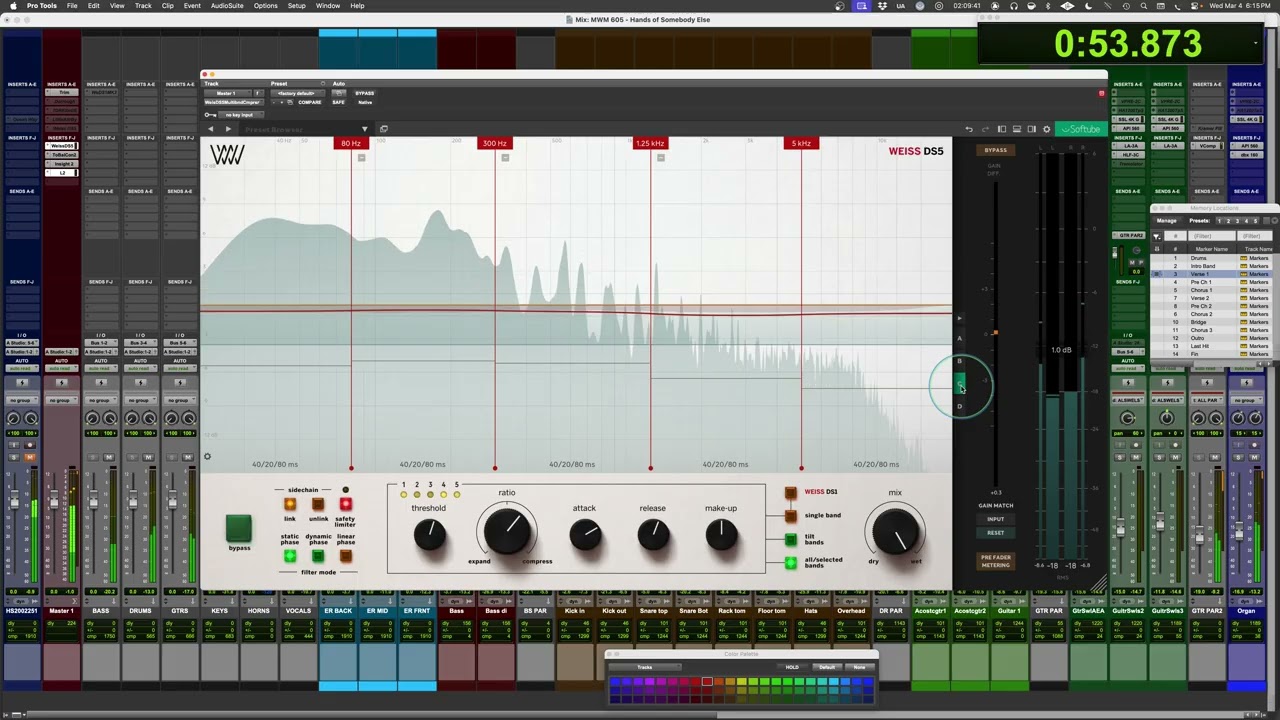Enable dynamic phase filter mode
Viewport: 1280px width, 720px height.
click(318, 556)
